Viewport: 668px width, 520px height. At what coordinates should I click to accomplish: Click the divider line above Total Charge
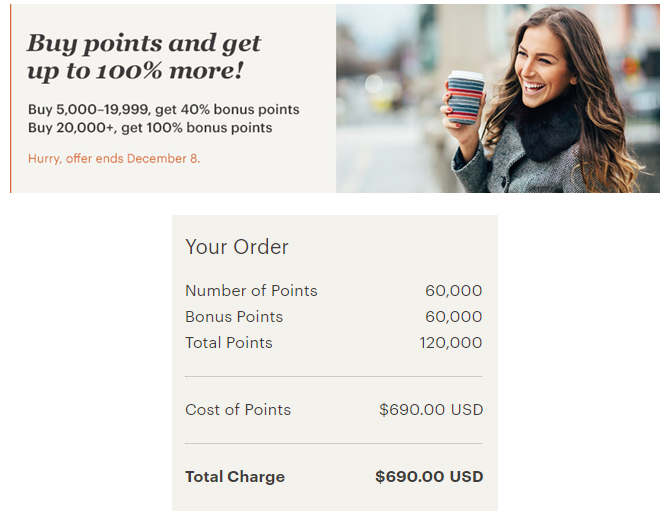[x=334, y=443]
